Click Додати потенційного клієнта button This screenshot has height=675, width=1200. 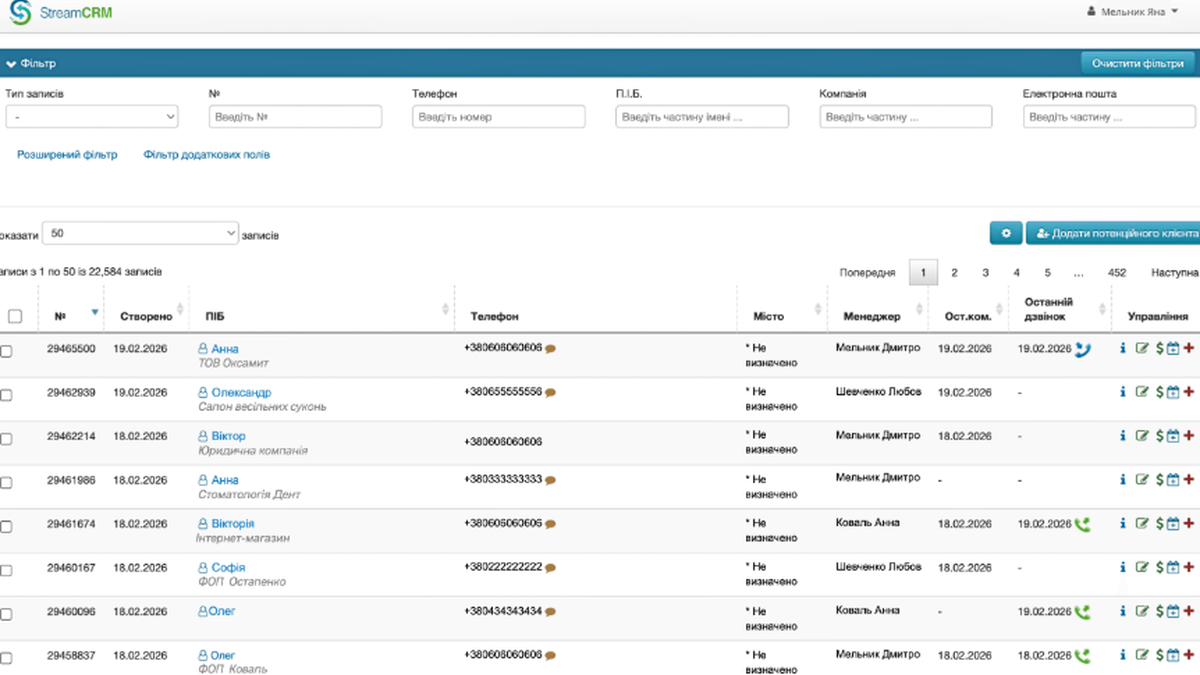(x=1115, y=233)
